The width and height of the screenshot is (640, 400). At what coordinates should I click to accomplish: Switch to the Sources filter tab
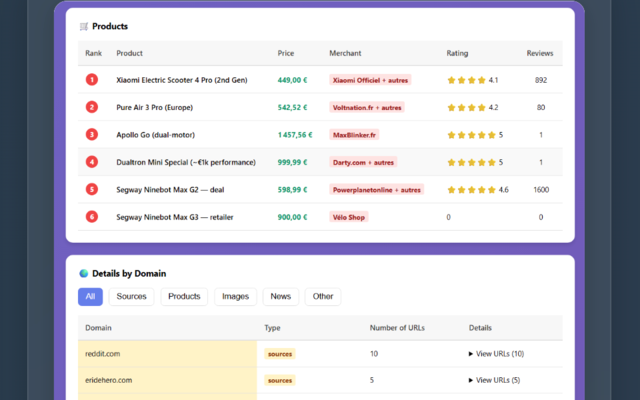pyautogui.click(x=131, y=297)
